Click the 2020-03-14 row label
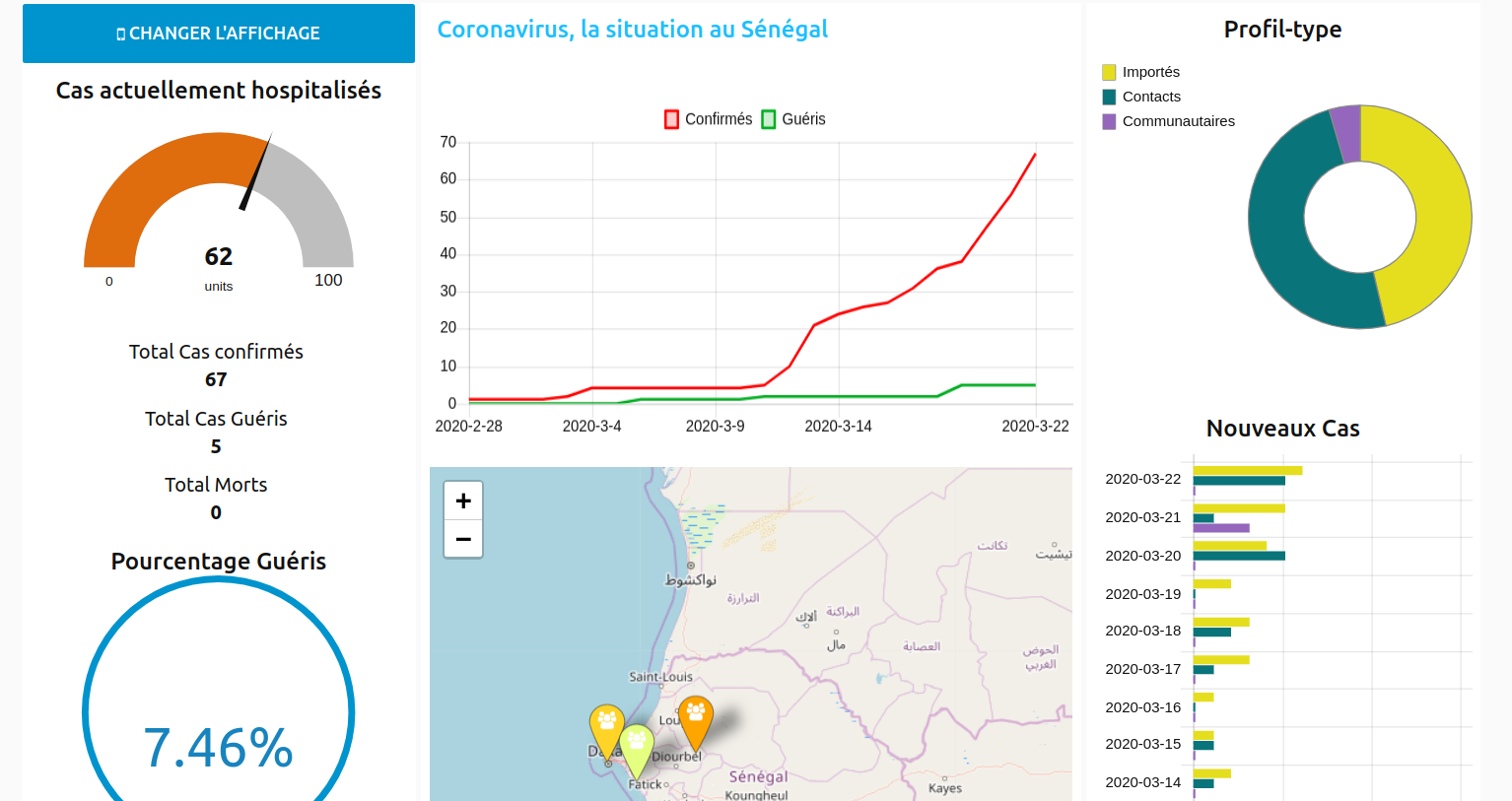 1142,783
